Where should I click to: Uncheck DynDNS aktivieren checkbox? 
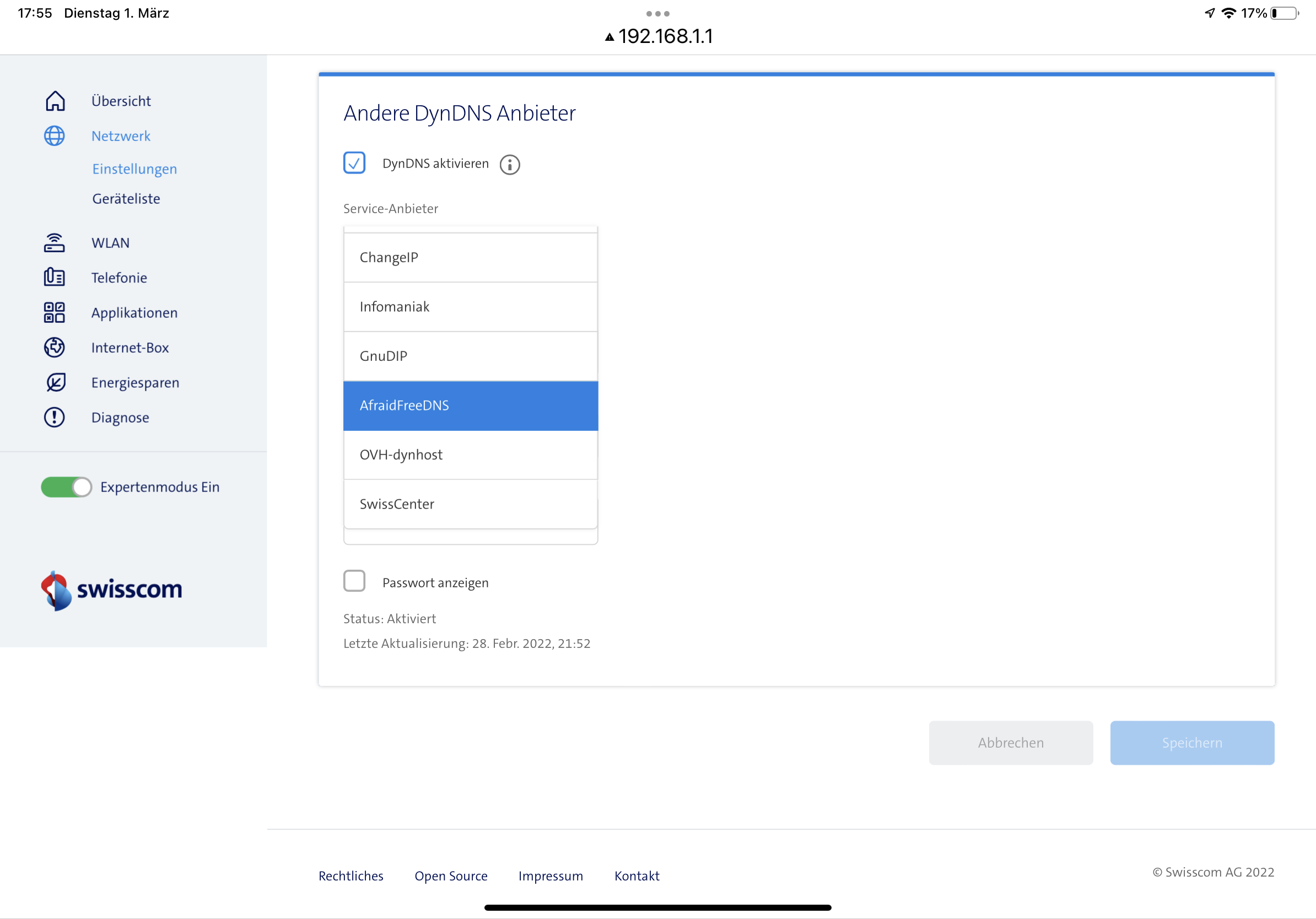354,163
